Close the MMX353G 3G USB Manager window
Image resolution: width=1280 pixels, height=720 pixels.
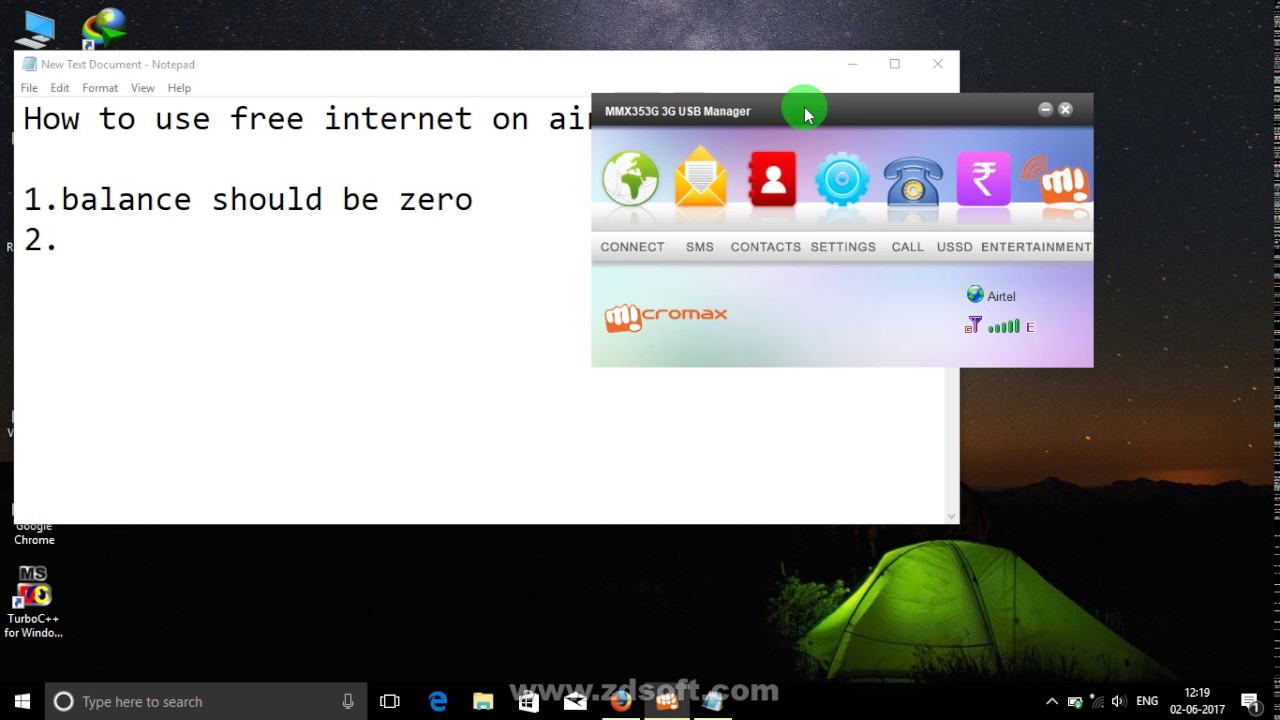tap(1065, 110)
